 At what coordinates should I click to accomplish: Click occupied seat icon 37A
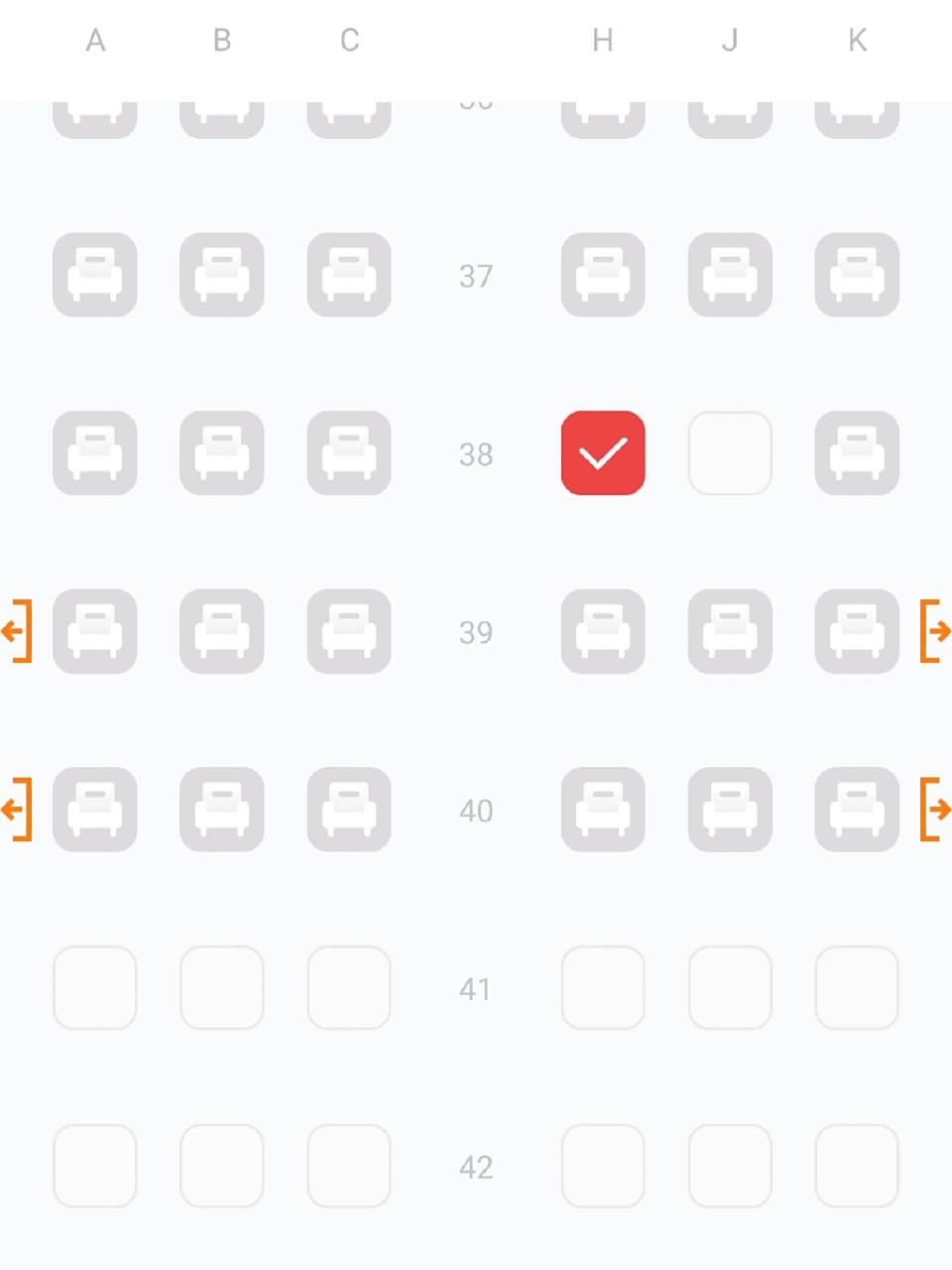[x=95, y=275]
